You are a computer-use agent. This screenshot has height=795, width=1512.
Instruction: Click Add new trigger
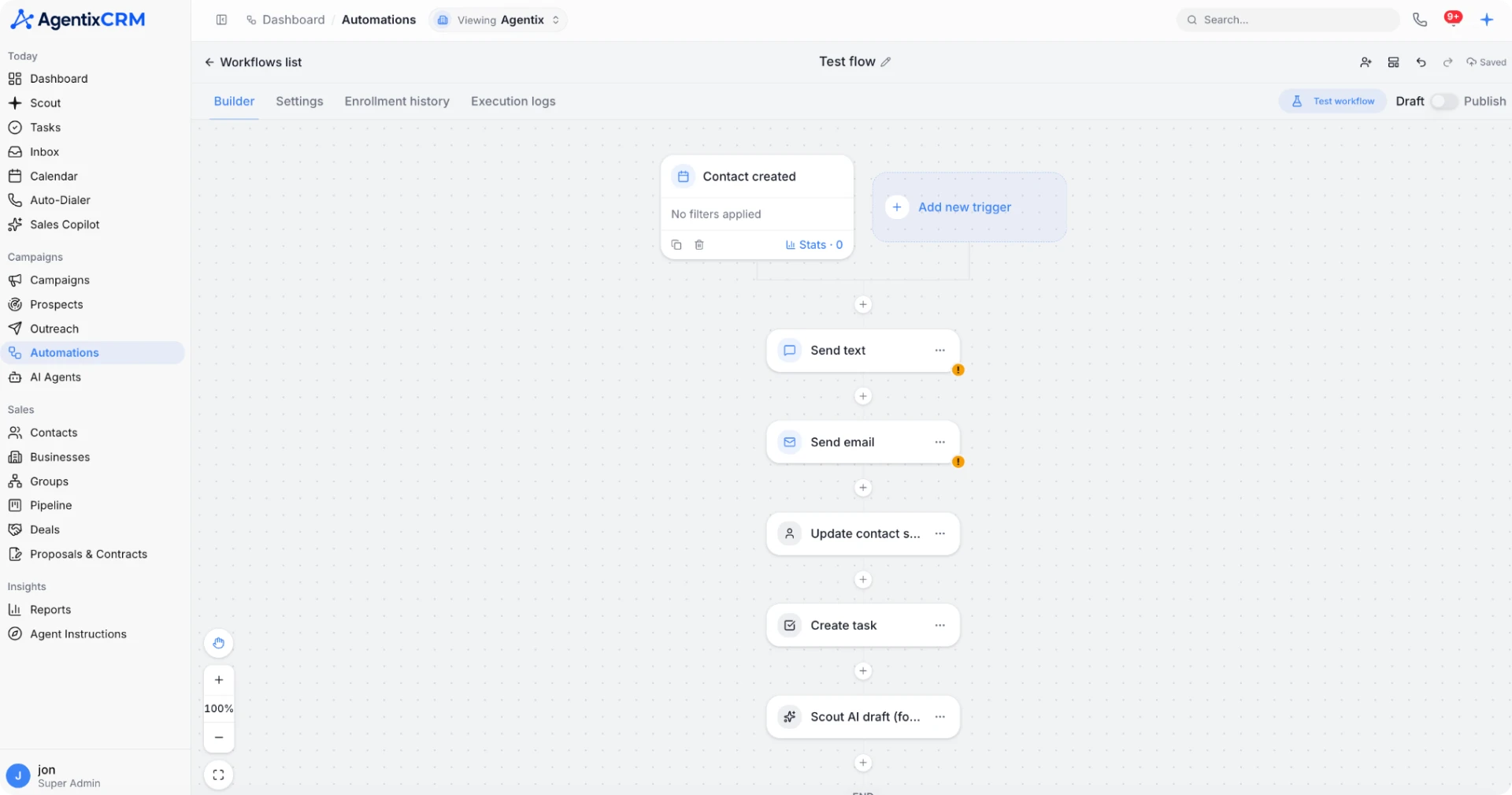click(969, 207)
